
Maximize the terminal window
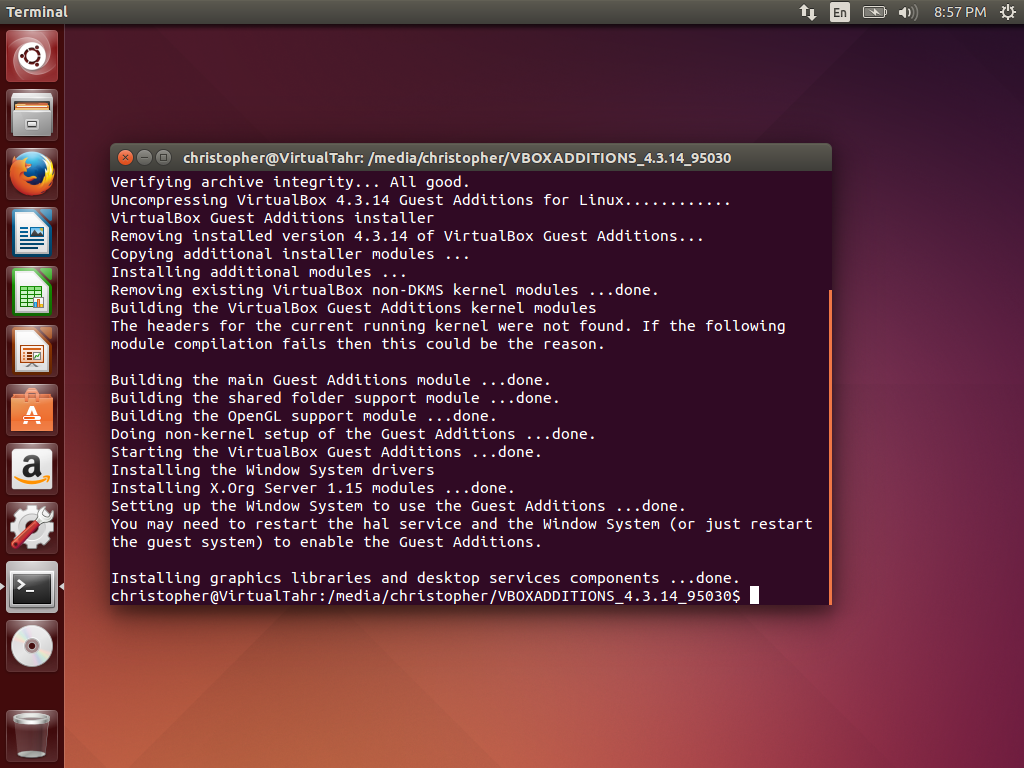click(x=163, y=157)
